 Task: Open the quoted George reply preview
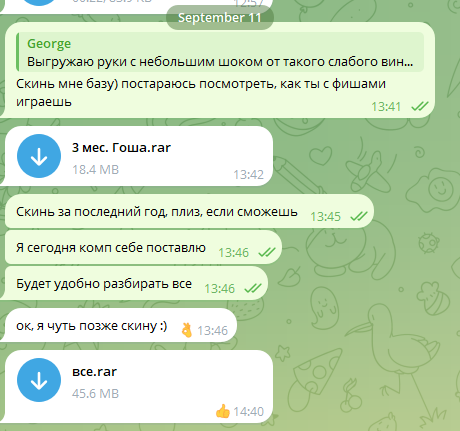(x=220, y=52)
